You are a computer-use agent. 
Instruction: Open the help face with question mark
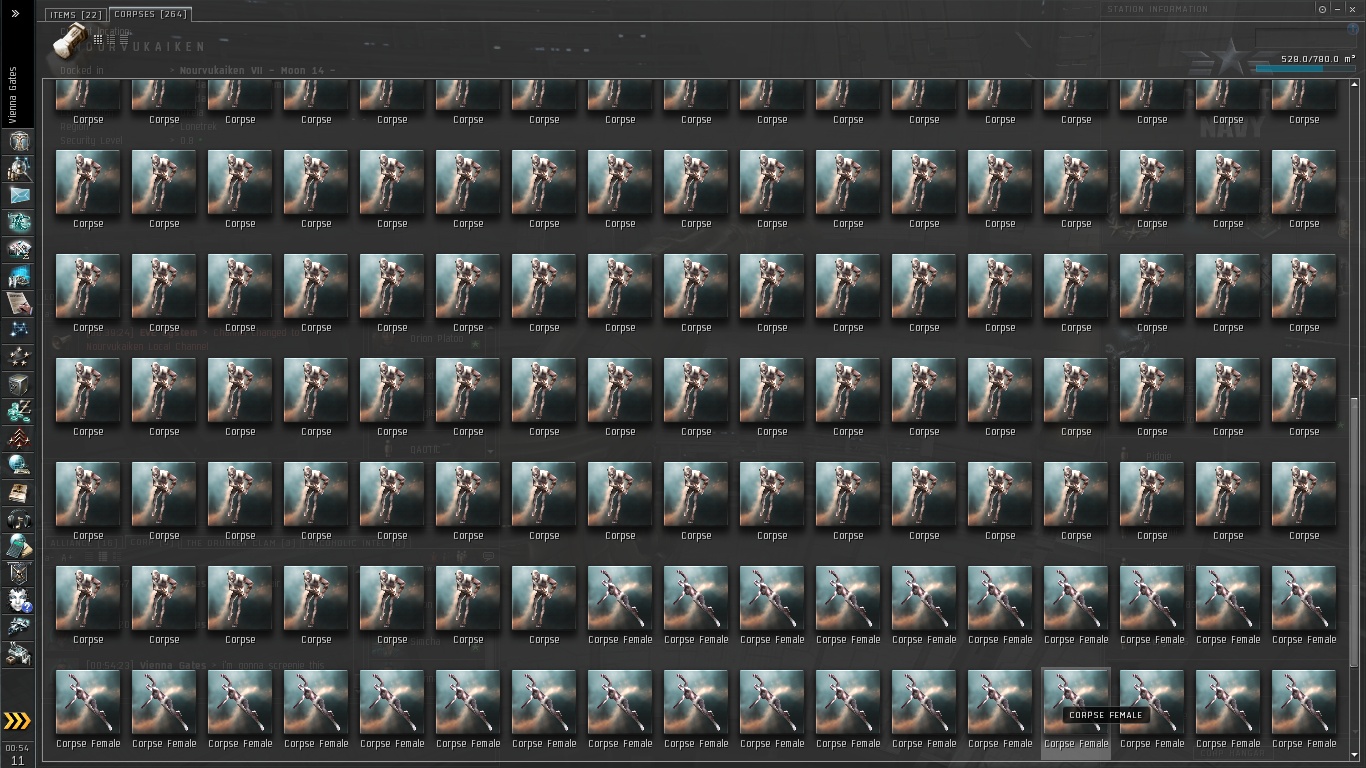coord(19,600)
